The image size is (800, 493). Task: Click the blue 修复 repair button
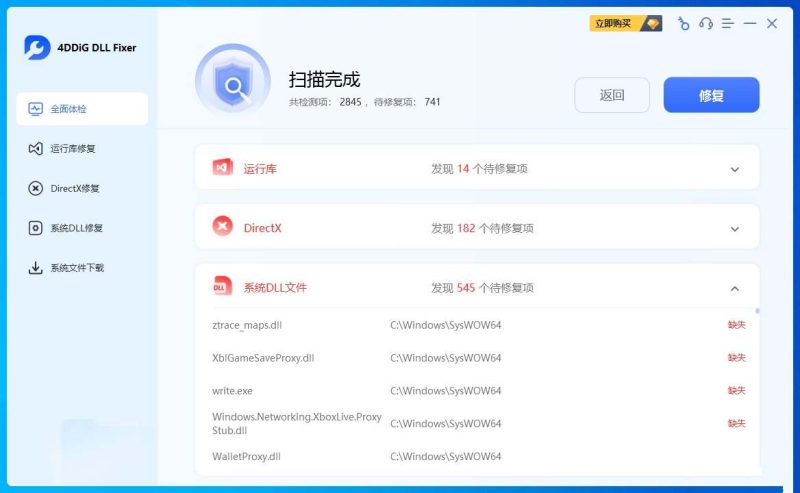click(711, 95)
